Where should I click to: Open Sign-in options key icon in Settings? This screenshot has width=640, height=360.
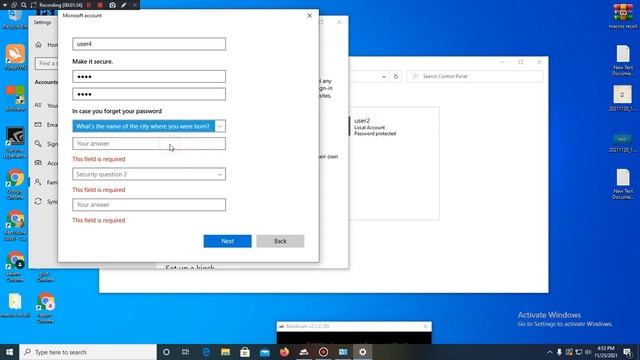click(x=38, y=144)
